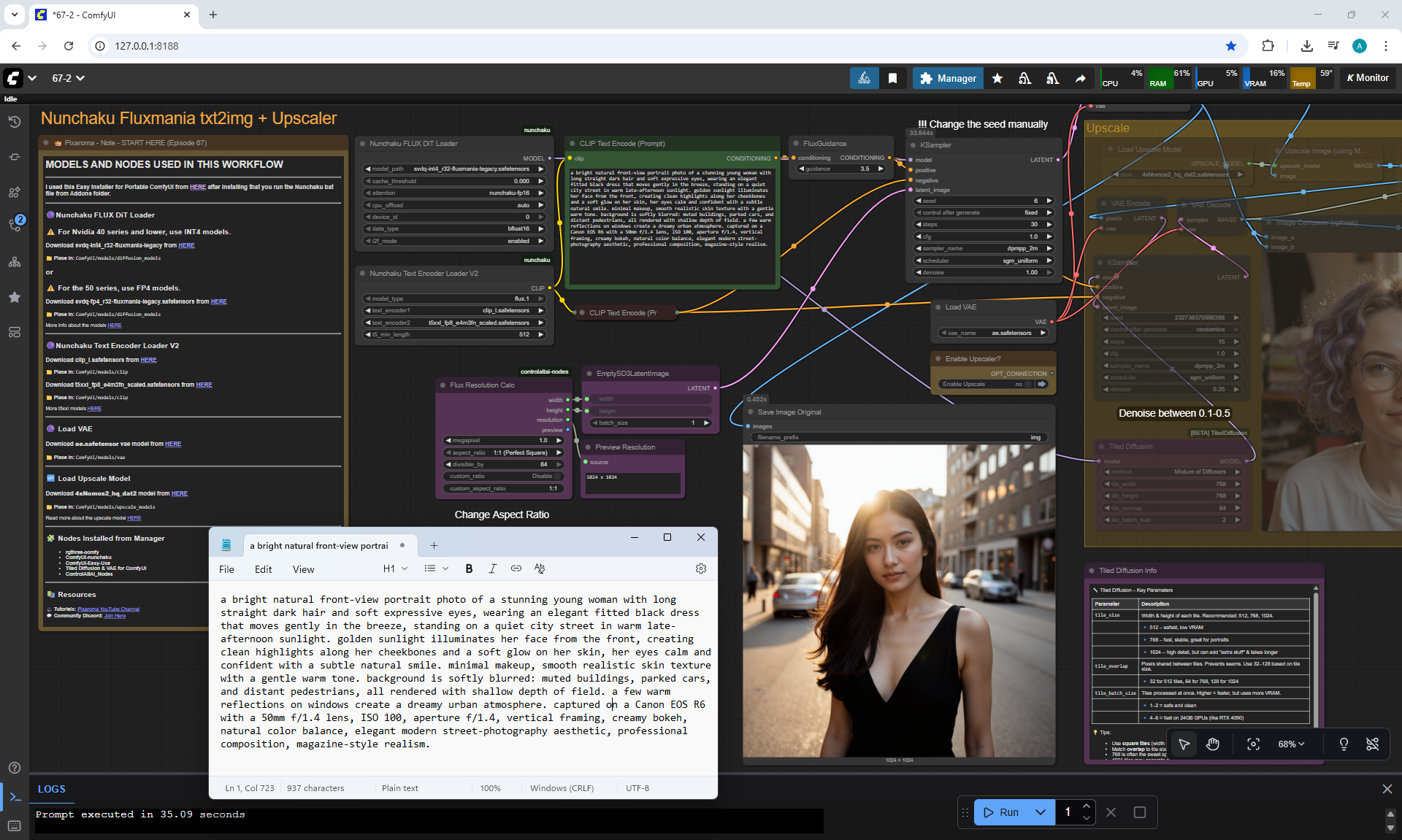
Task: Click the fit view focus icon
Action: [1253, 744]
